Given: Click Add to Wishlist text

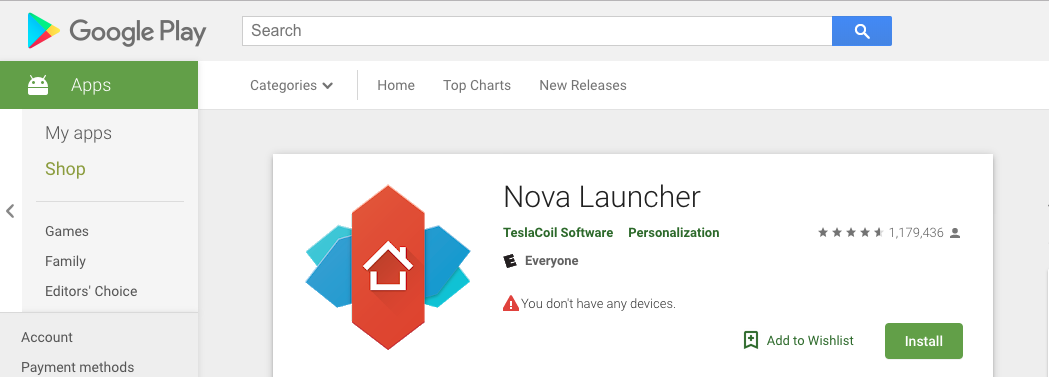Looking at the screenshot, I should 810,341.
